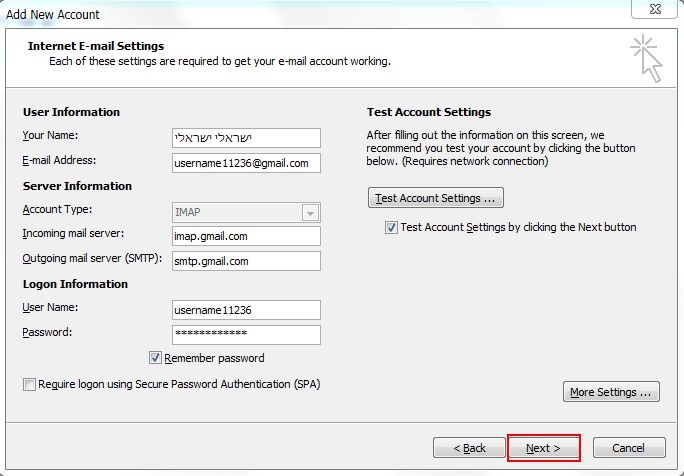Viewport: 684px width, 476px height.
Task: Cancel the account setup
Action: 629,447
